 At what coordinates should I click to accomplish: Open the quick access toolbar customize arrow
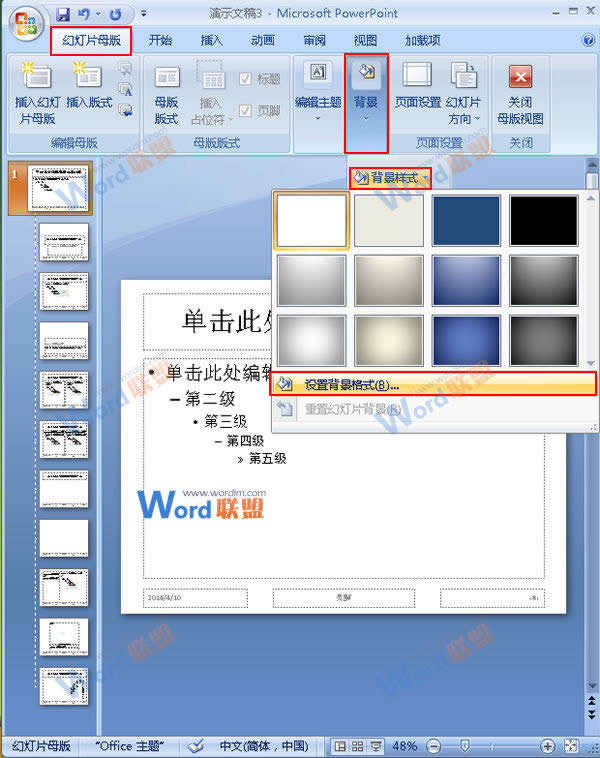tap(144, 15)
